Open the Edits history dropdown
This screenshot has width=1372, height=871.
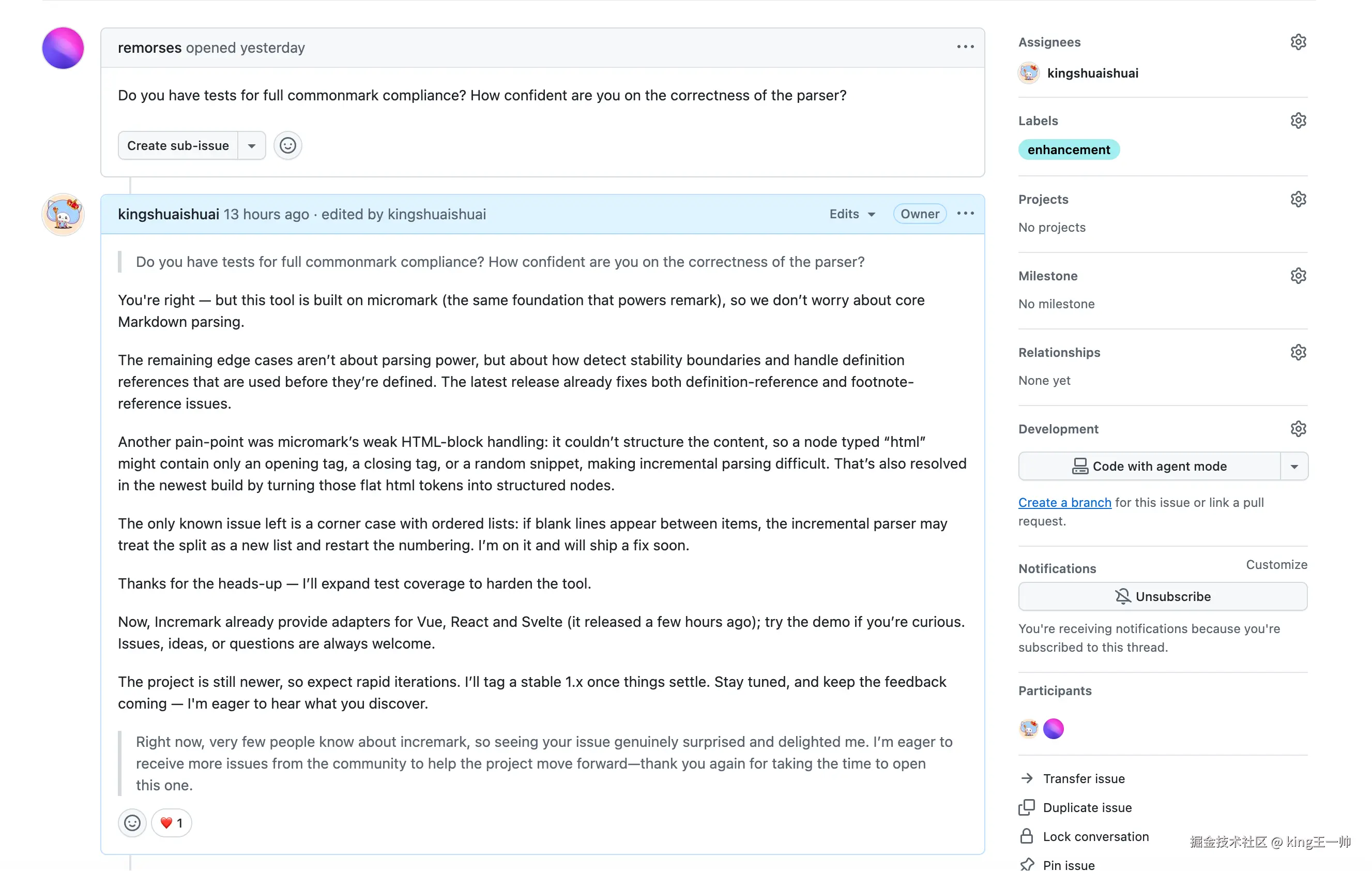coord(852,214)
